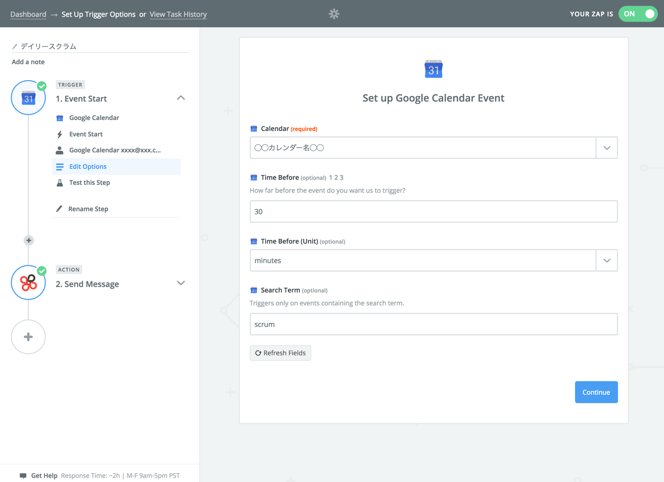Click the large Google Calendar icon in the form

tap(433, 69)
